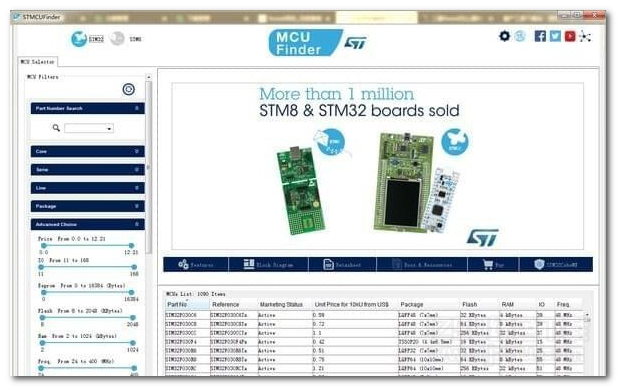Expand the Package filter section
The image size is (617, 387).
tap(87, 206)
